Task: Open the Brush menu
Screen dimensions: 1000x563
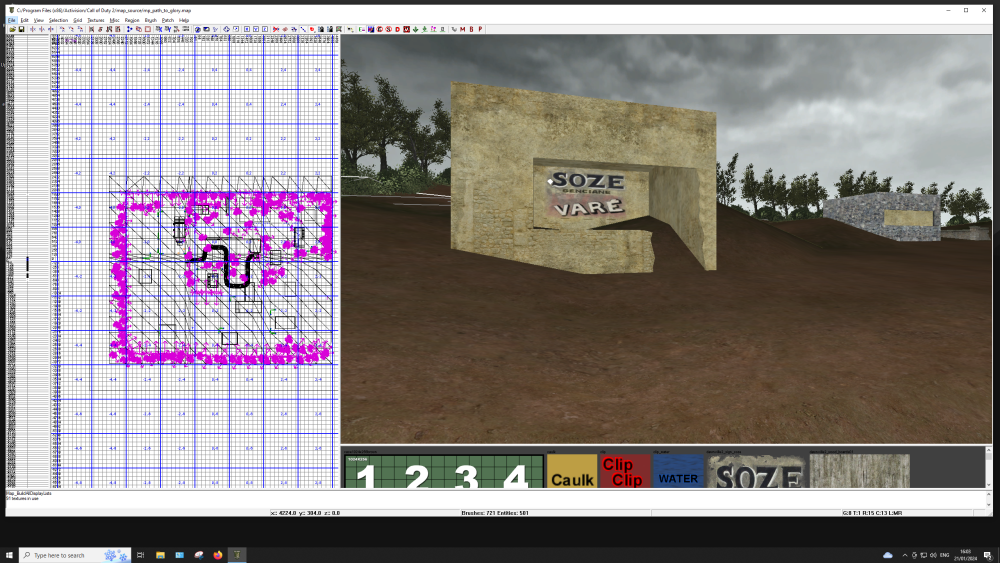Action: click(151, 20)
